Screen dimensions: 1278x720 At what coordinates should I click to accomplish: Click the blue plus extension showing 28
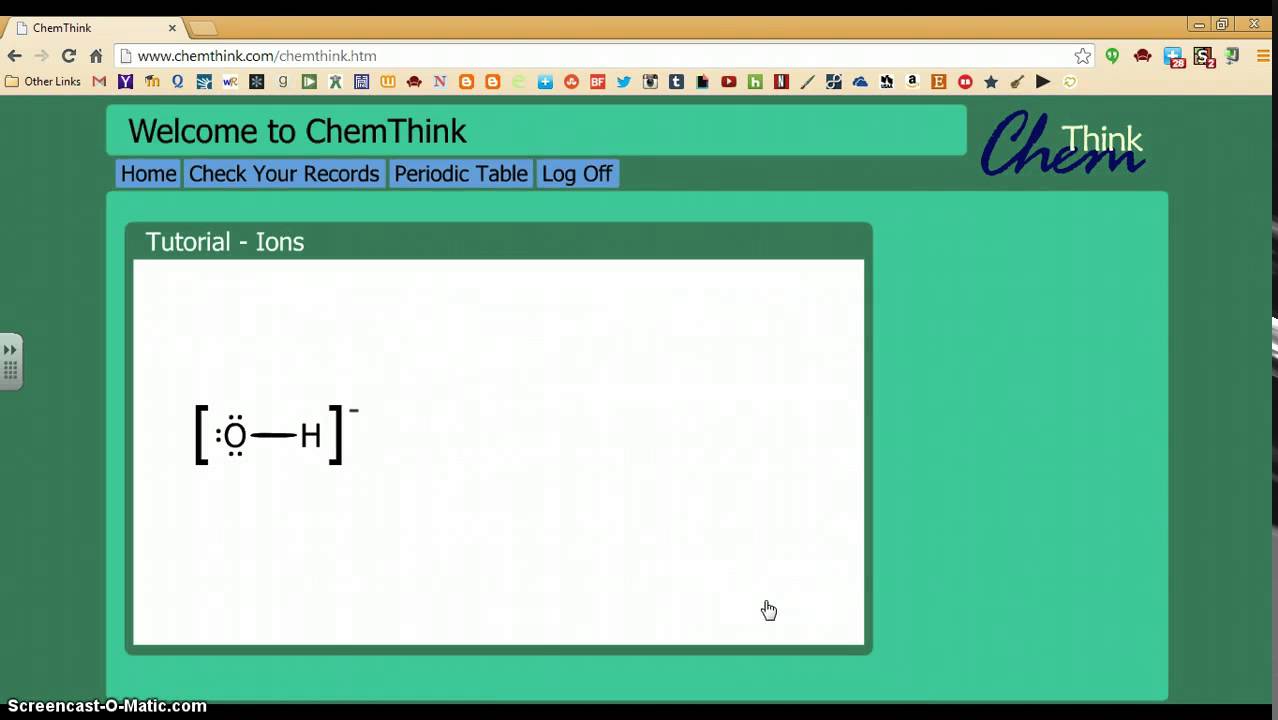tap(1174, 57)
